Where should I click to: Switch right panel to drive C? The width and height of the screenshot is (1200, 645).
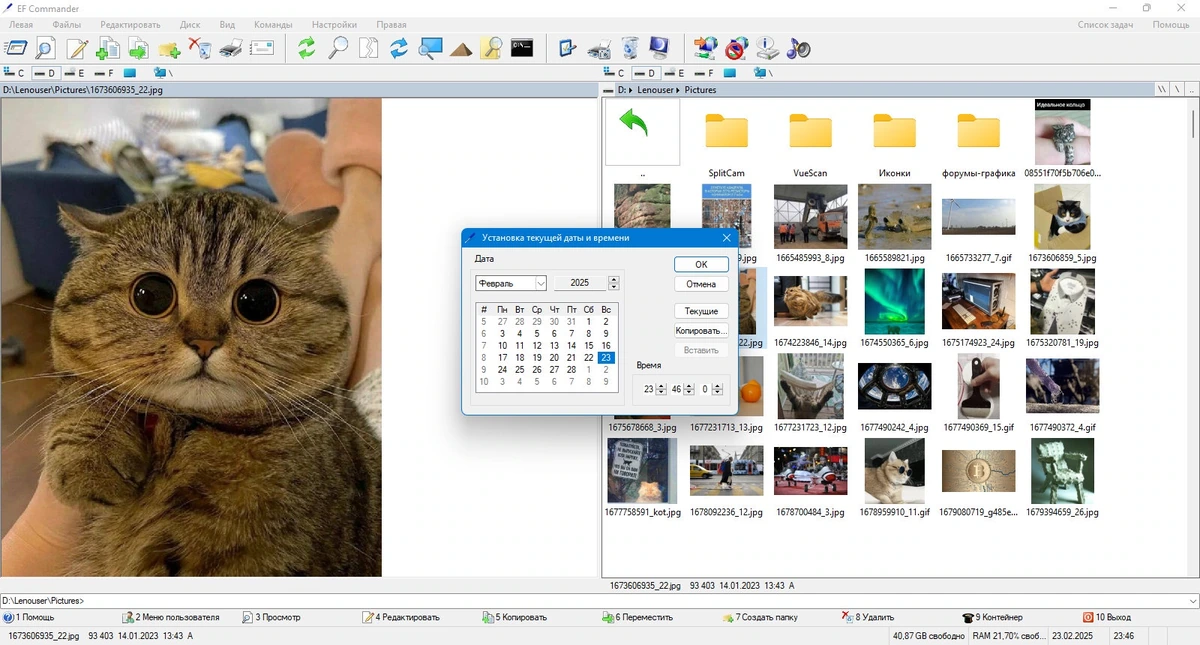(613, 73)
